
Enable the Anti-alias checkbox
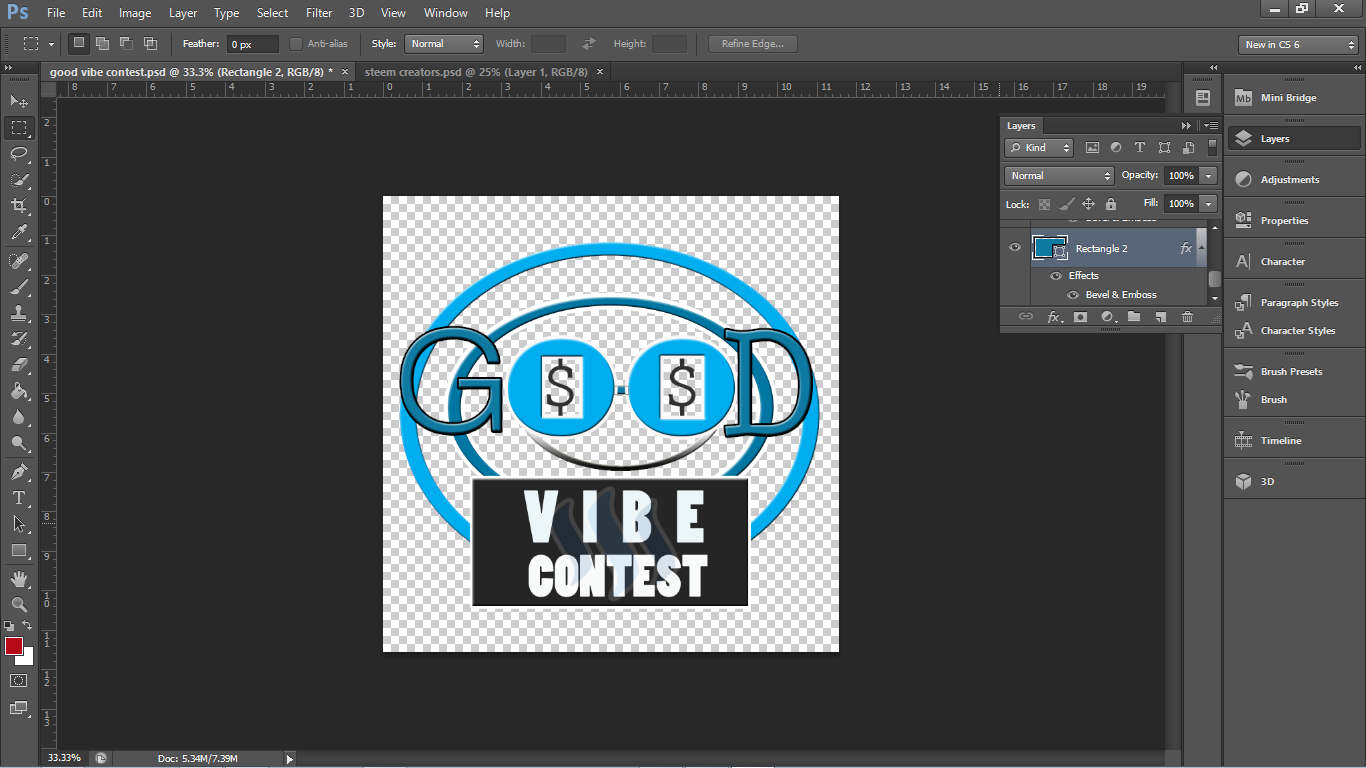click(x=295, y=43)
